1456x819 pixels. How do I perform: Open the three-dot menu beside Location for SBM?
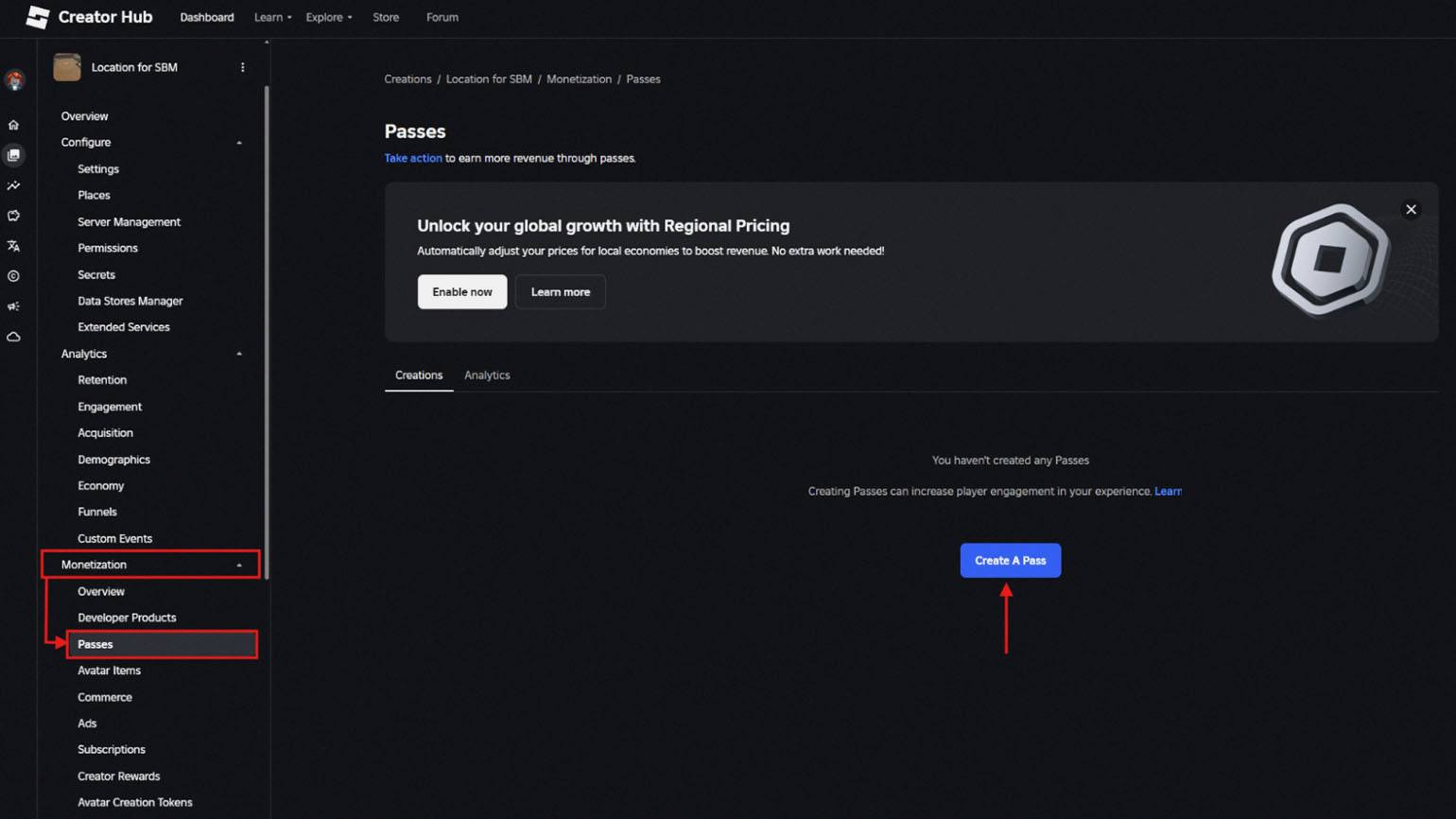coord(243,67)
